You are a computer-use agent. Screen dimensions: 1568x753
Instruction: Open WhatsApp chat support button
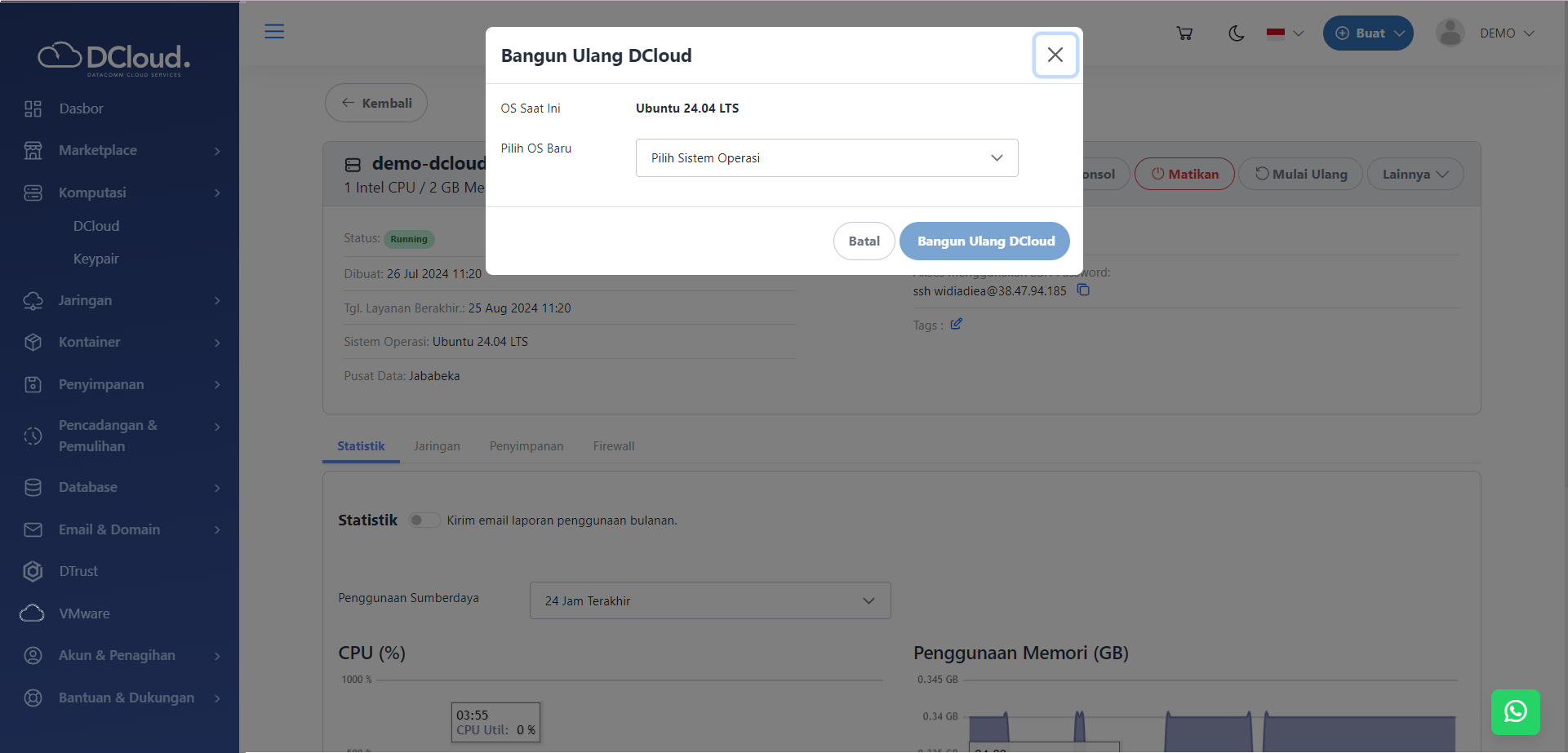coord(1515,711)
